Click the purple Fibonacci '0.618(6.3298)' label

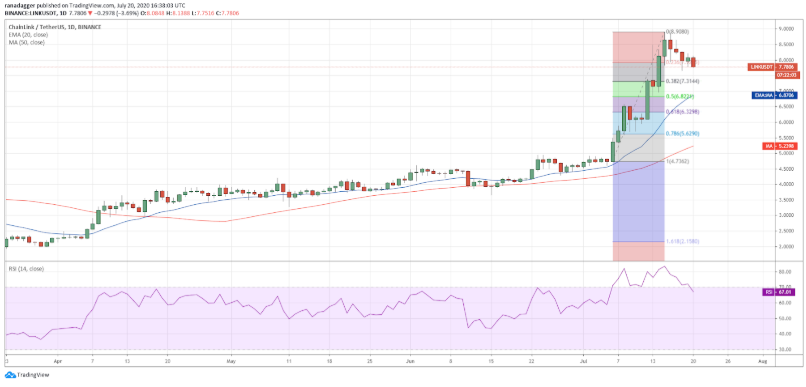click(683, 112)
